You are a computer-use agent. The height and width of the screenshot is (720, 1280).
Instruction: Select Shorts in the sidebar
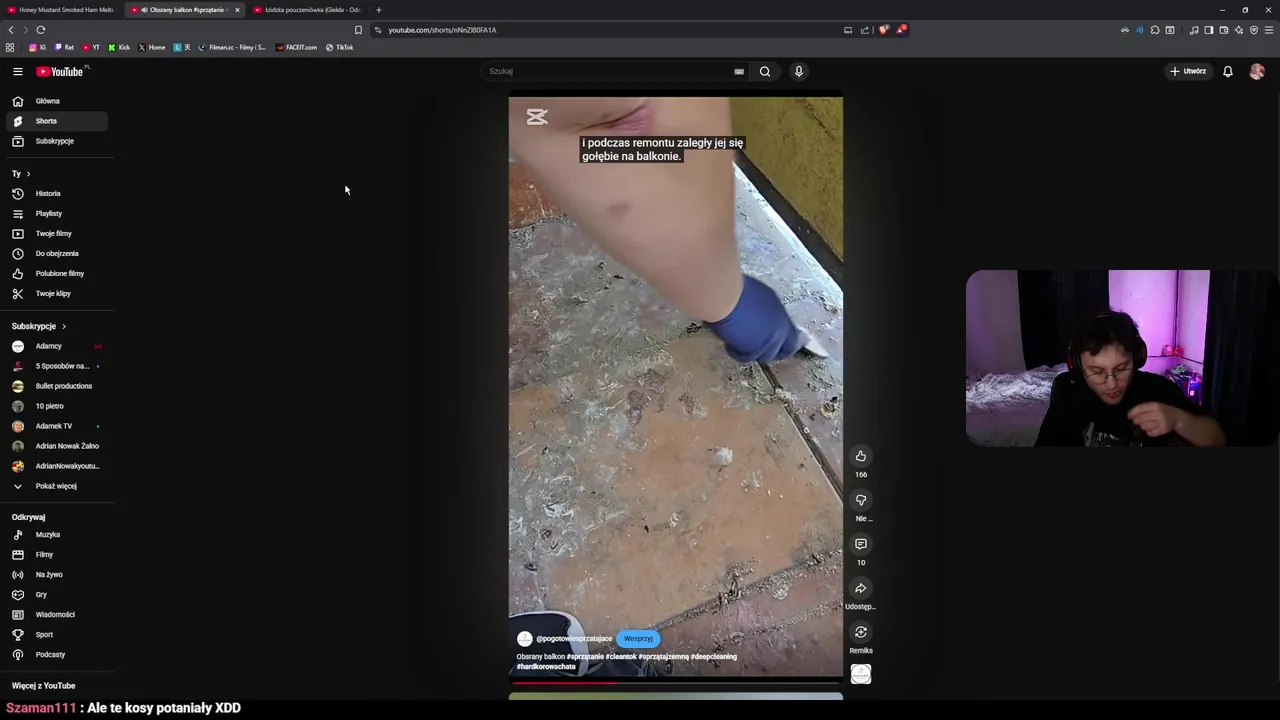click(x=57, y=121)
